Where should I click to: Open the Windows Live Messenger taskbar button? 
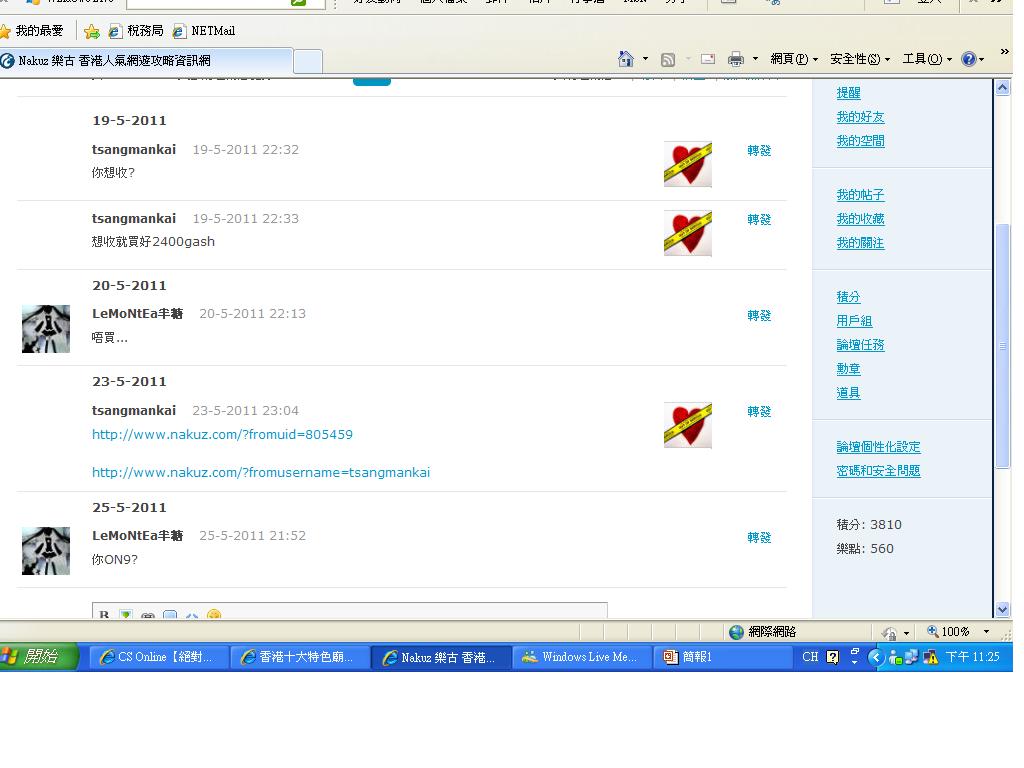pos(580,657)
